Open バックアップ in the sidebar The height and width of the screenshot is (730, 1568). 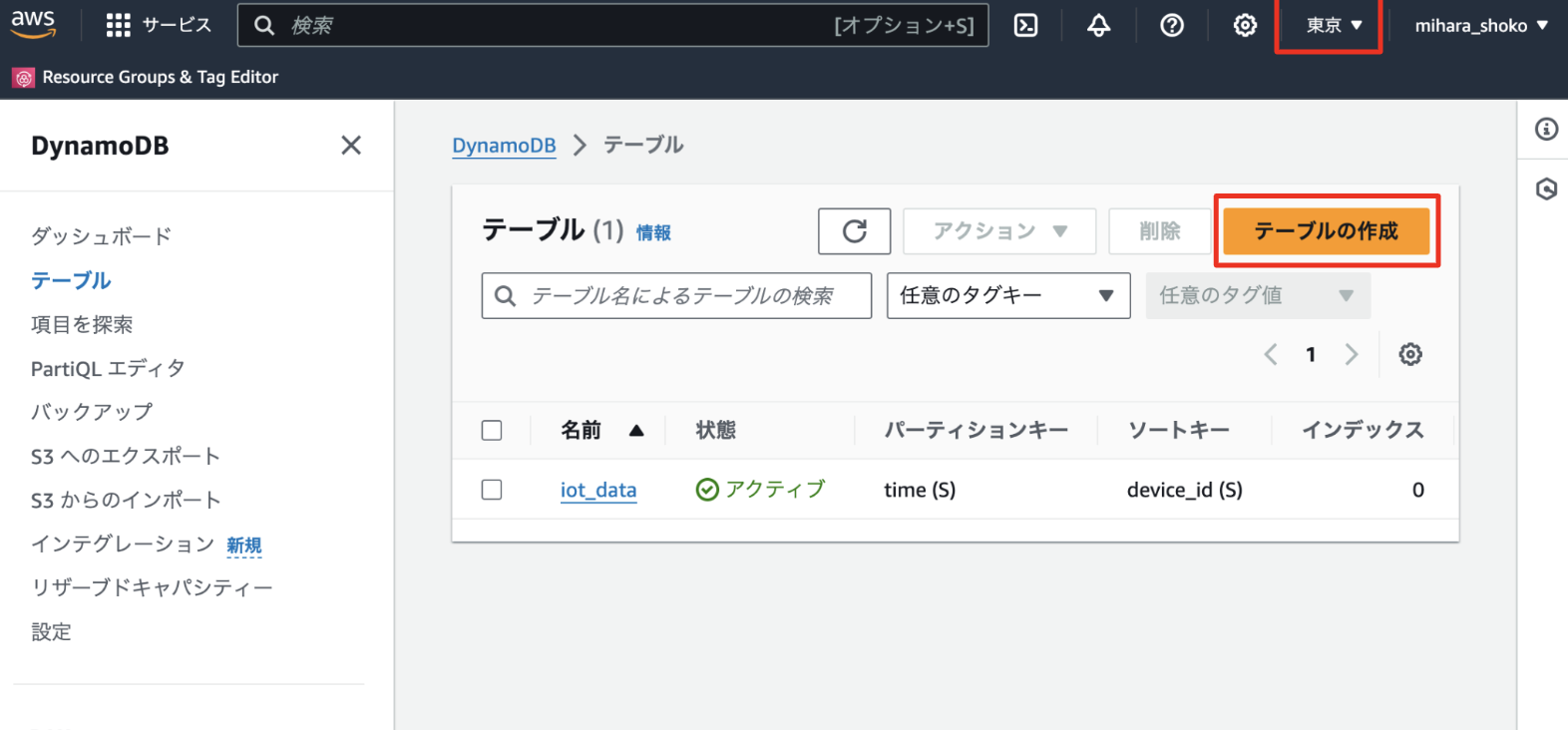92,412
